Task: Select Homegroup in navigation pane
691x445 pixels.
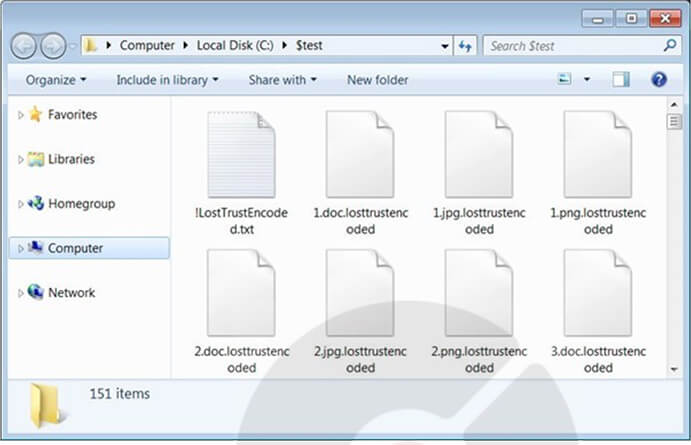Action: pyautogui.click(x=82, y=204)
